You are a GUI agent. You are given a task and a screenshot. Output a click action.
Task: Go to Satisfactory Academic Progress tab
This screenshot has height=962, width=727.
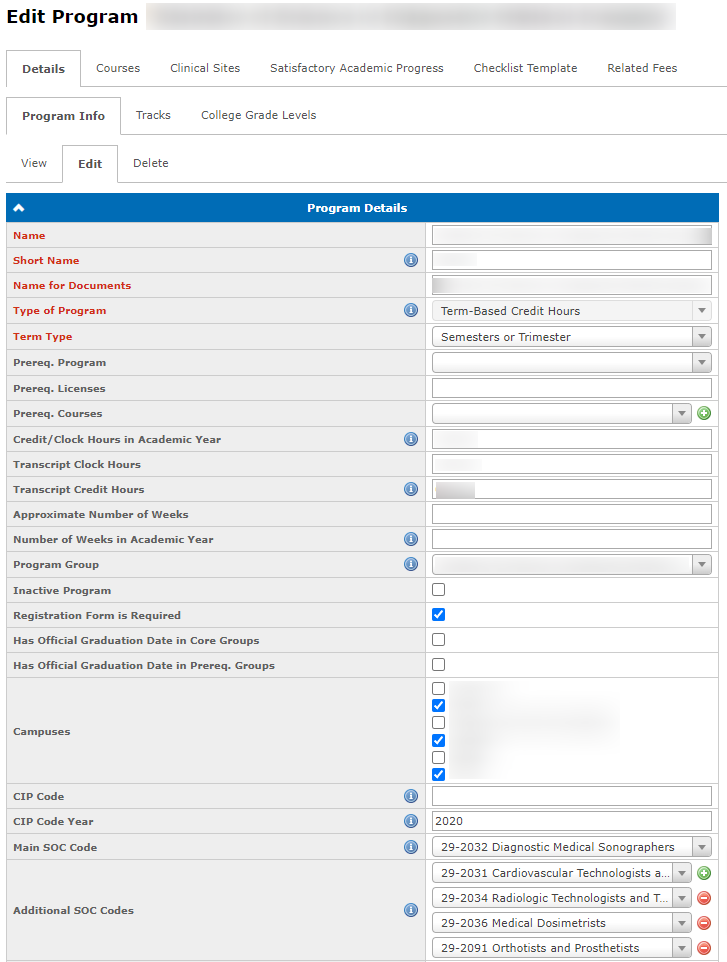point(356,68)
